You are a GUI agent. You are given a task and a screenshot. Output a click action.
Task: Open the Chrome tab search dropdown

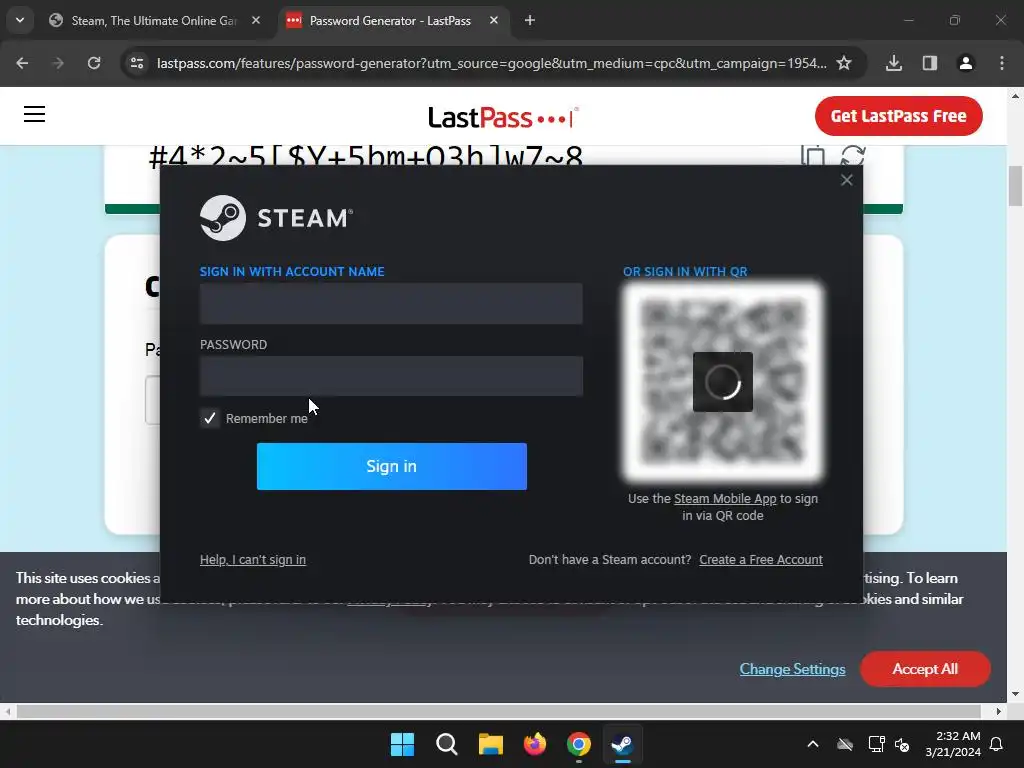[20, 20]
